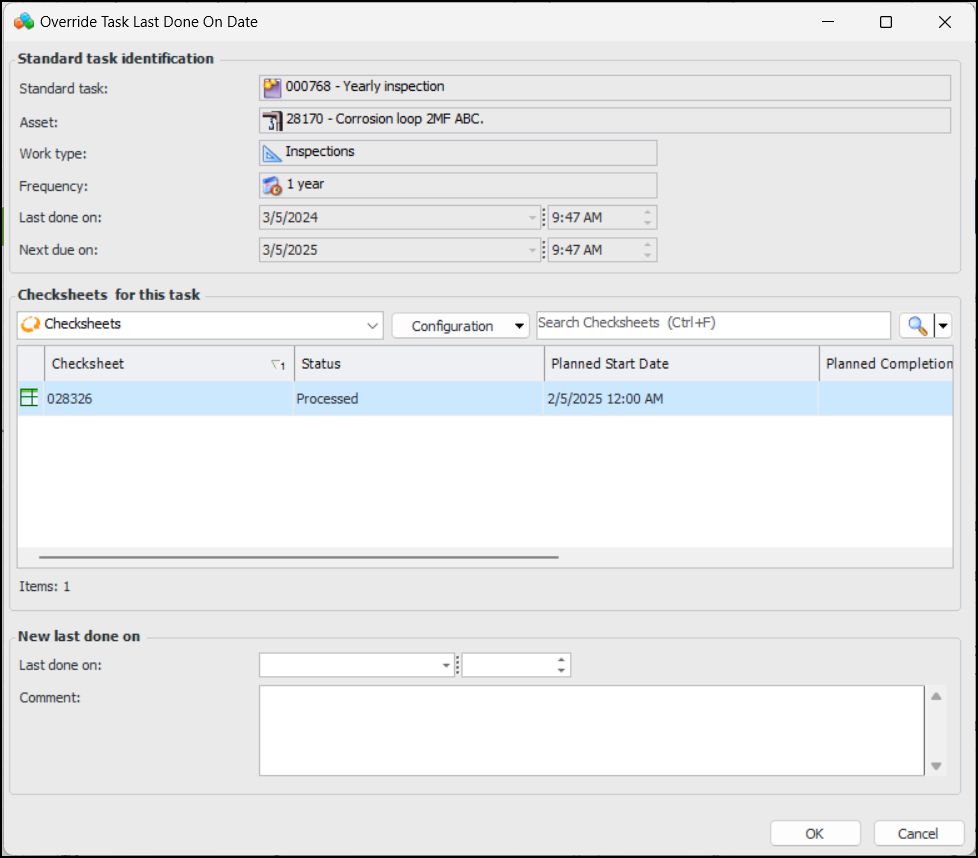Click the horizontal scrollbar in checksheet grid
The width and height of the screenshot is (978, 858).
pyautogui.click(x=298, y=557)
